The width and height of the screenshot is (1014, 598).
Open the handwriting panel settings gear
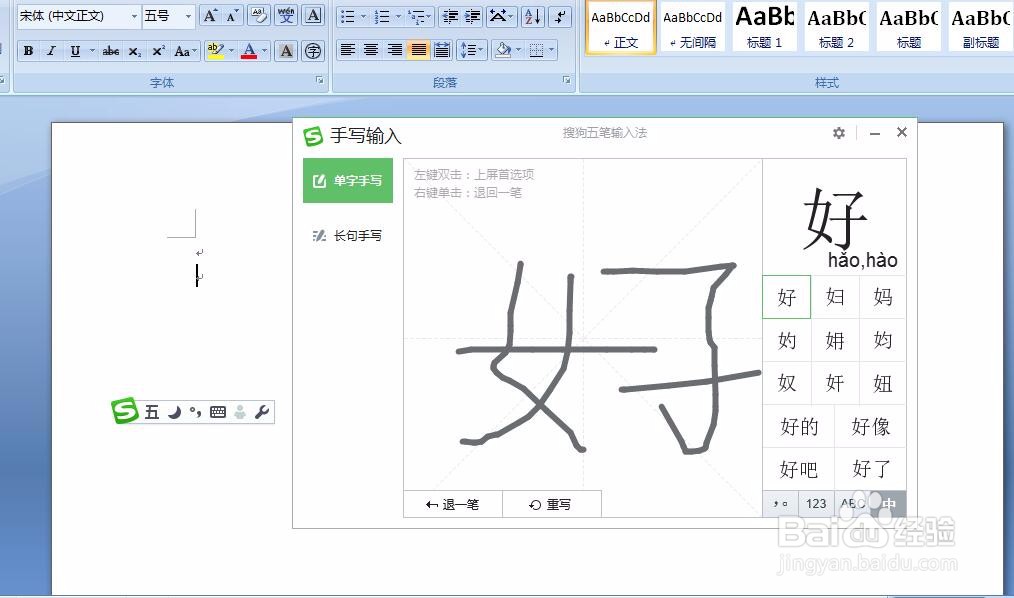tap(839, 133)
